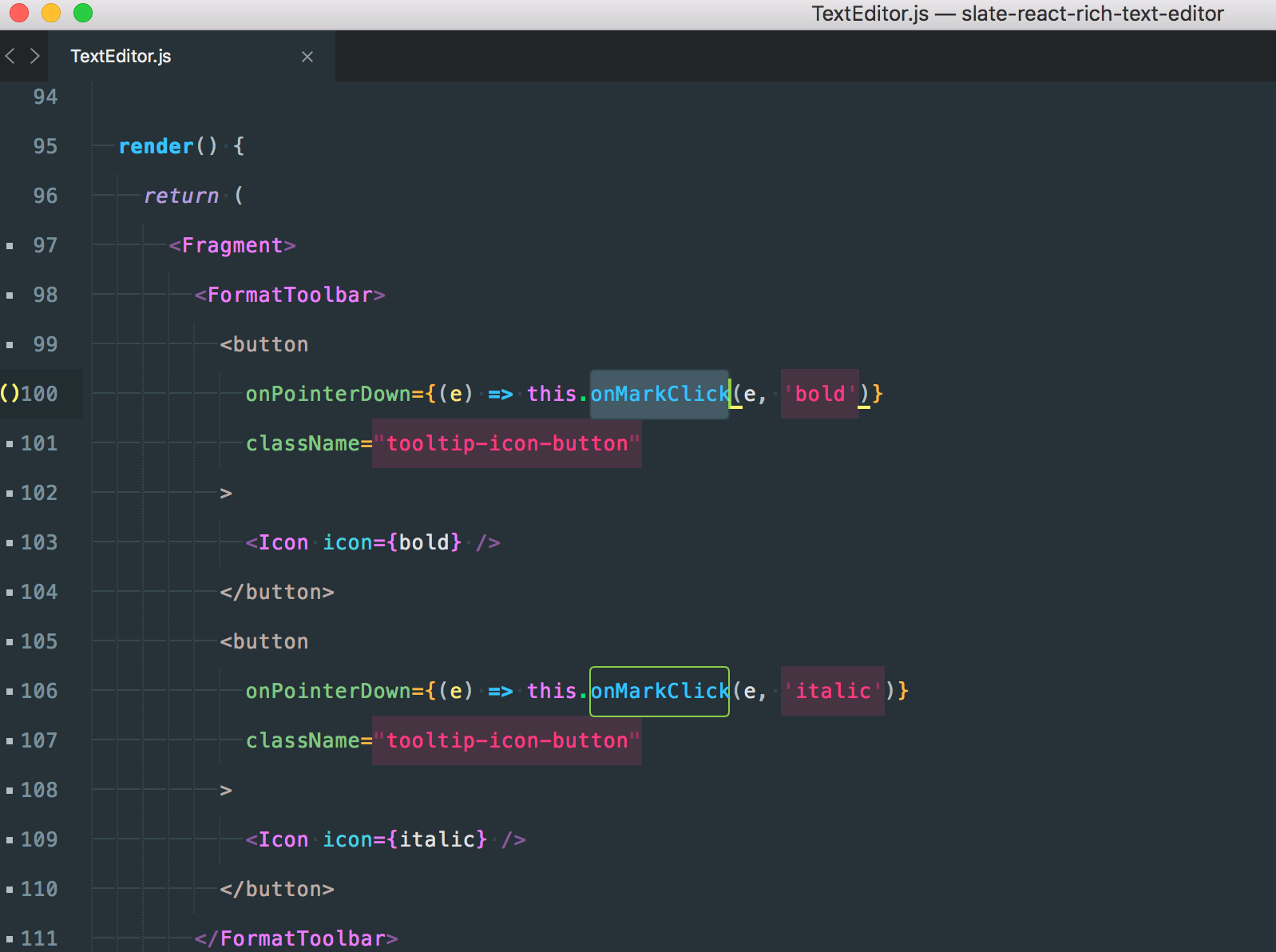Click line number 96 in gutter
This screenshot has height=952, width=1276.
(x=46, y=196)
